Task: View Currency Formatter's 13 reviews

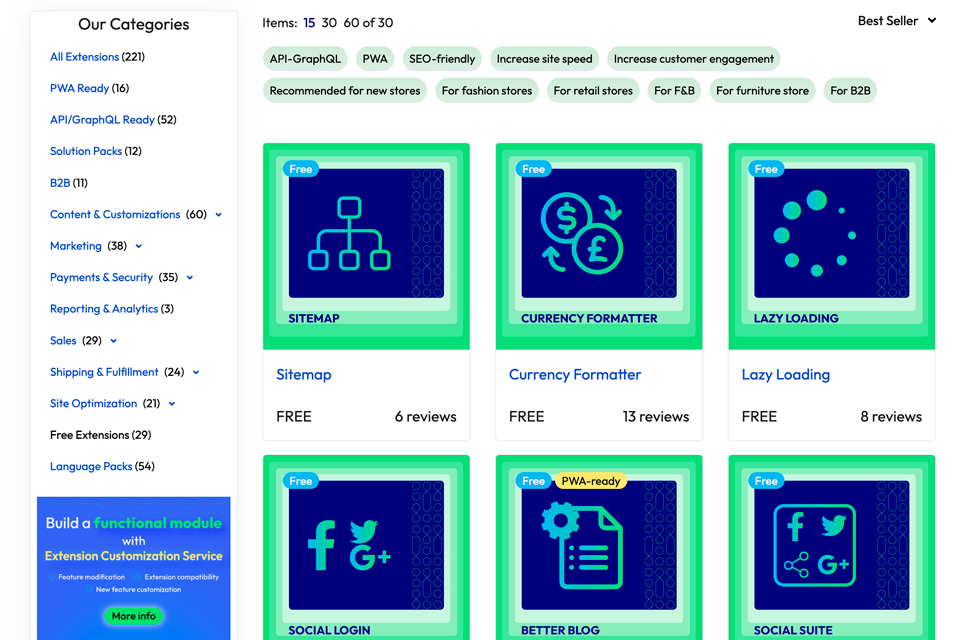Action: (x=656, y=417)
